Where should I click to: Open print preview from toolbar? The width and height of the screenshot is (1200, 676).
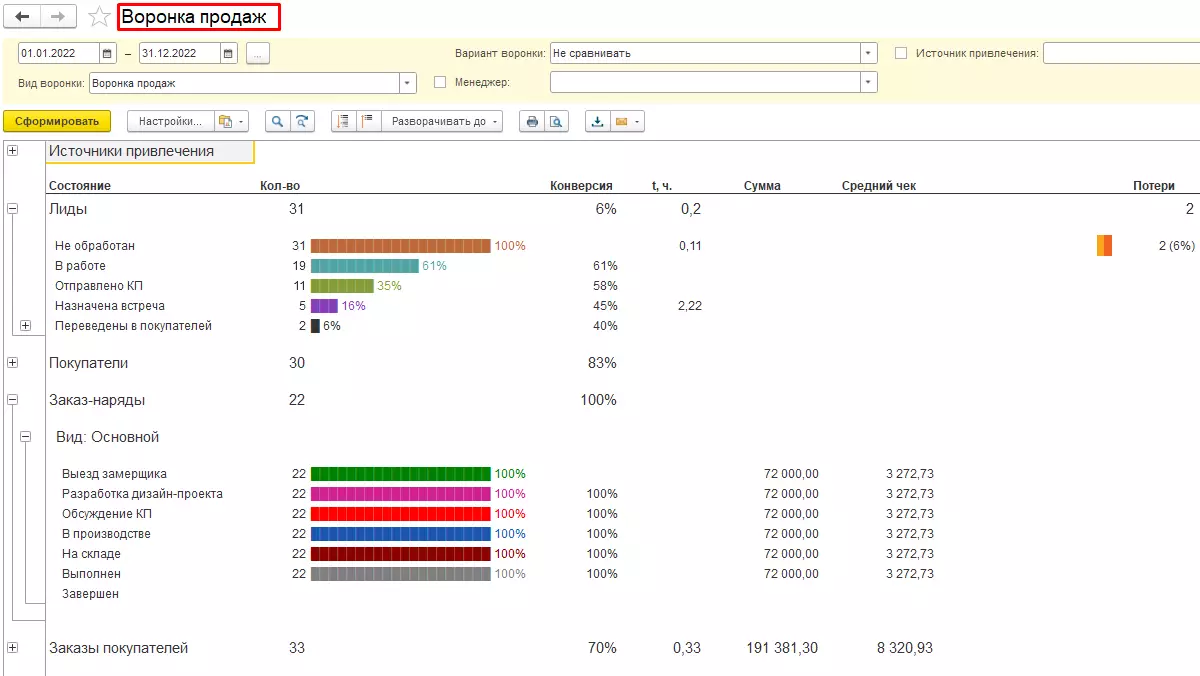coord(555,121)
